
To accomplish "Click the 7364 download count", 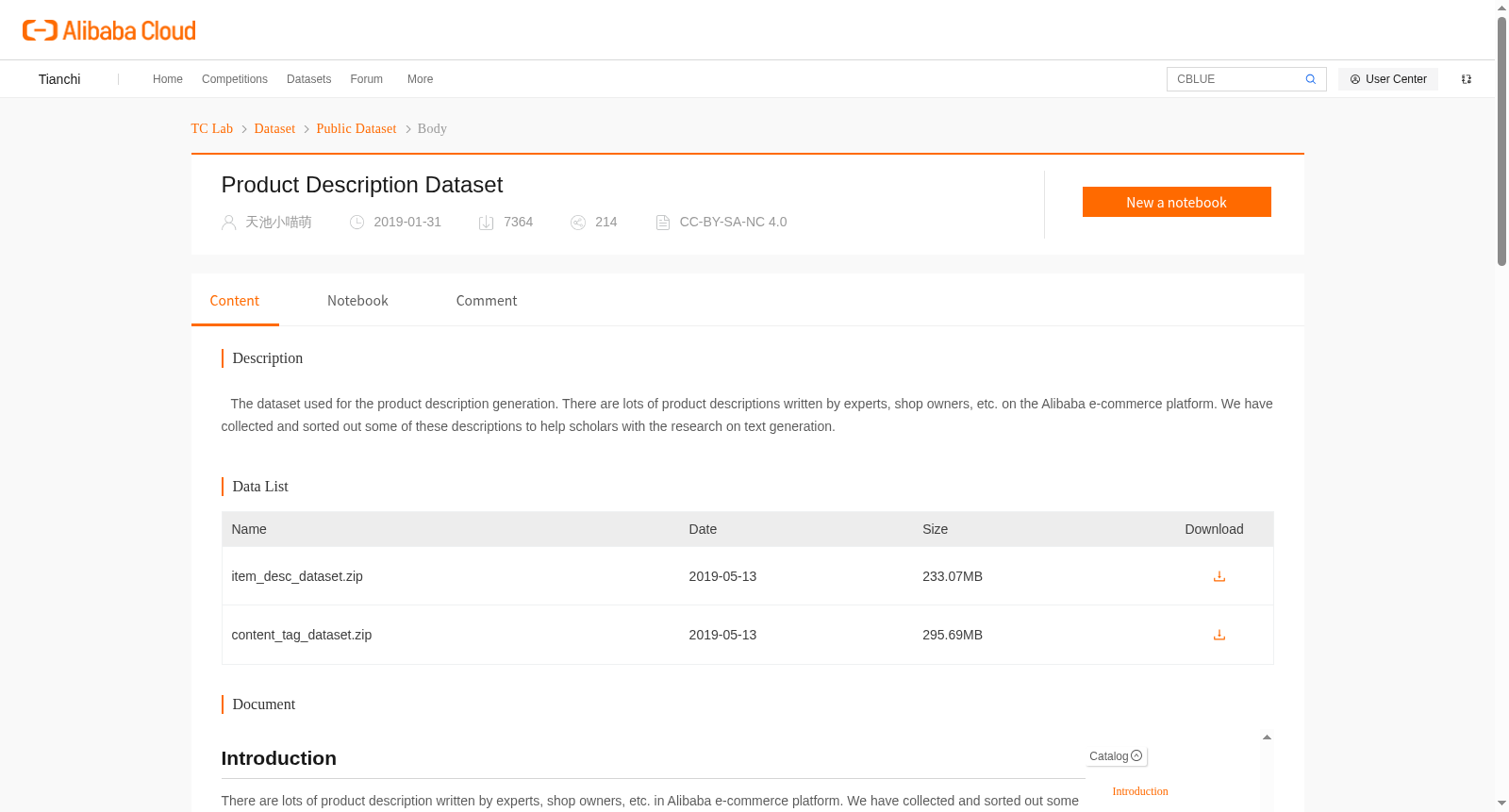I will pos(518,223).
